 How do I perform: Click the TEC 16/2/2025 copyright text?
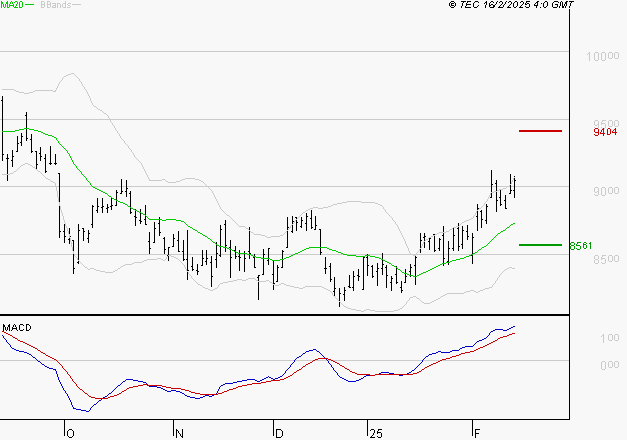pyautogui.click(x=511, y=5)
